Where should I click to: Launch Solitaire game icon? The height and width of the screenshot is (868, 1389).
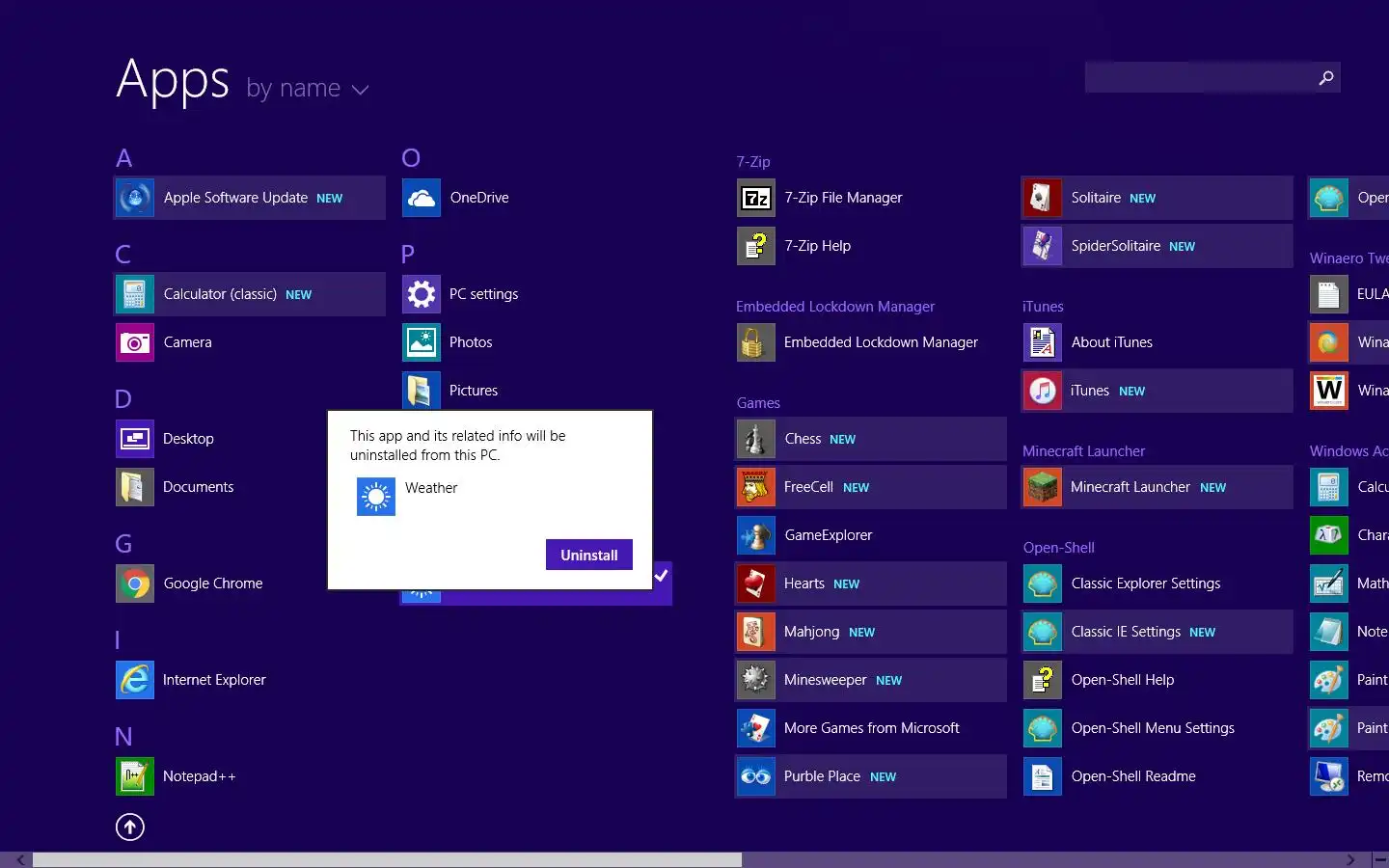click(x=1043, y=198)
